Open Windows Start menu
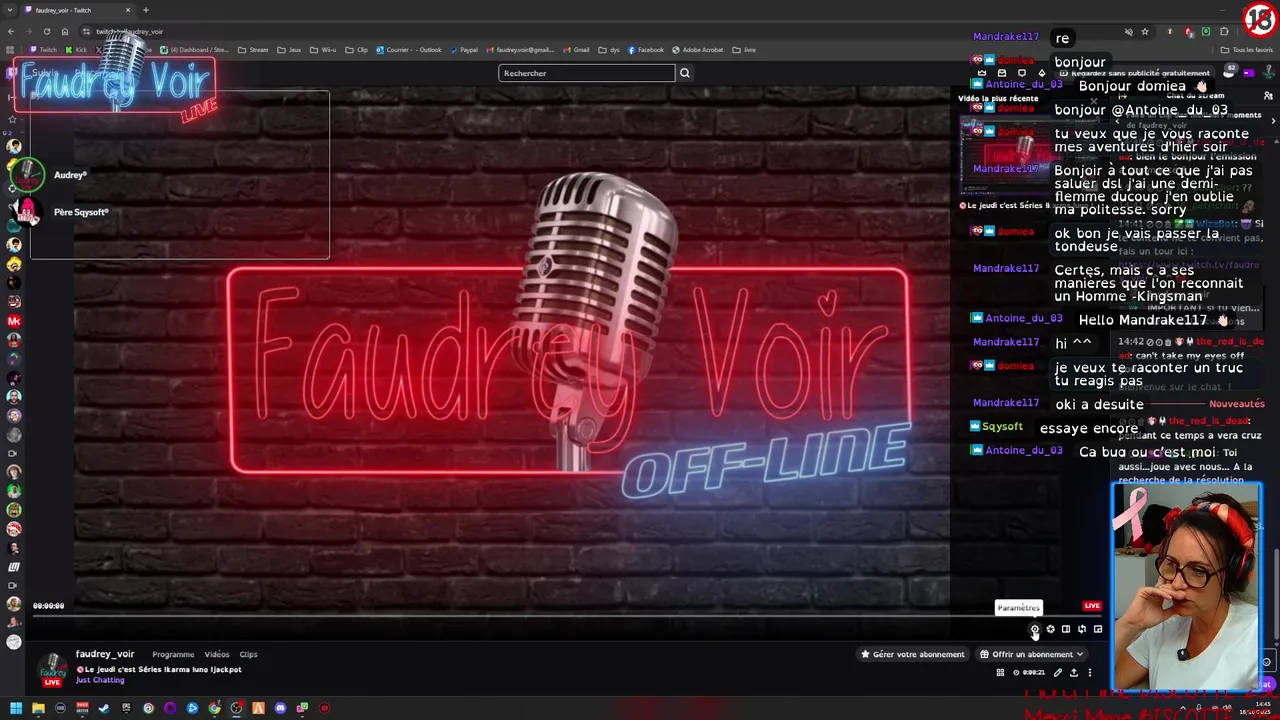This screenshot has width=1280, height=720. [x=15, y=708]
